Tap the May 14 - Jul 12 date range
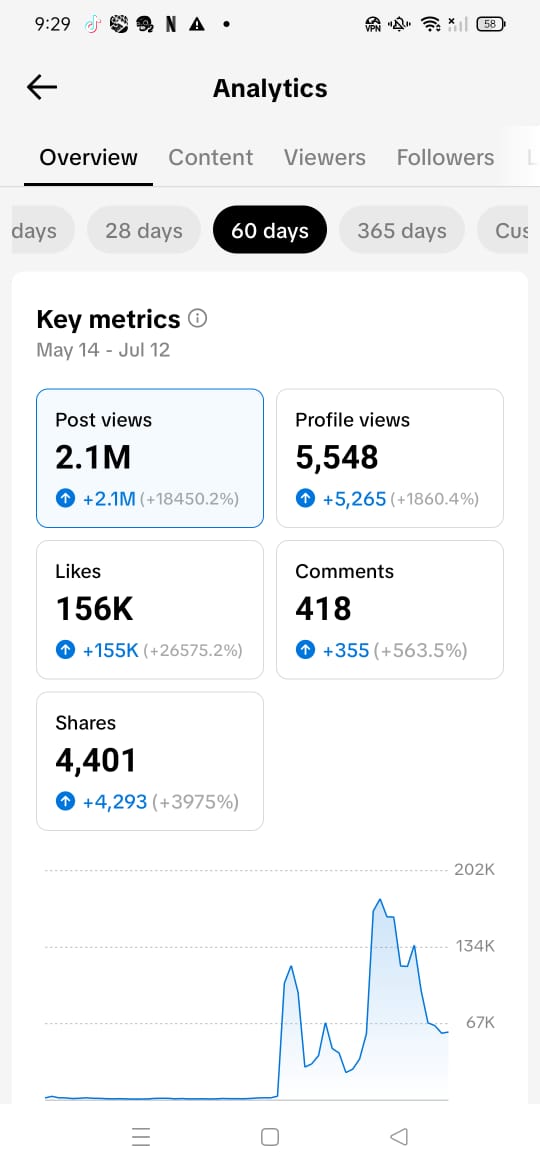The width and height of the screenshot is (540, 1170). tap(103, 350)
